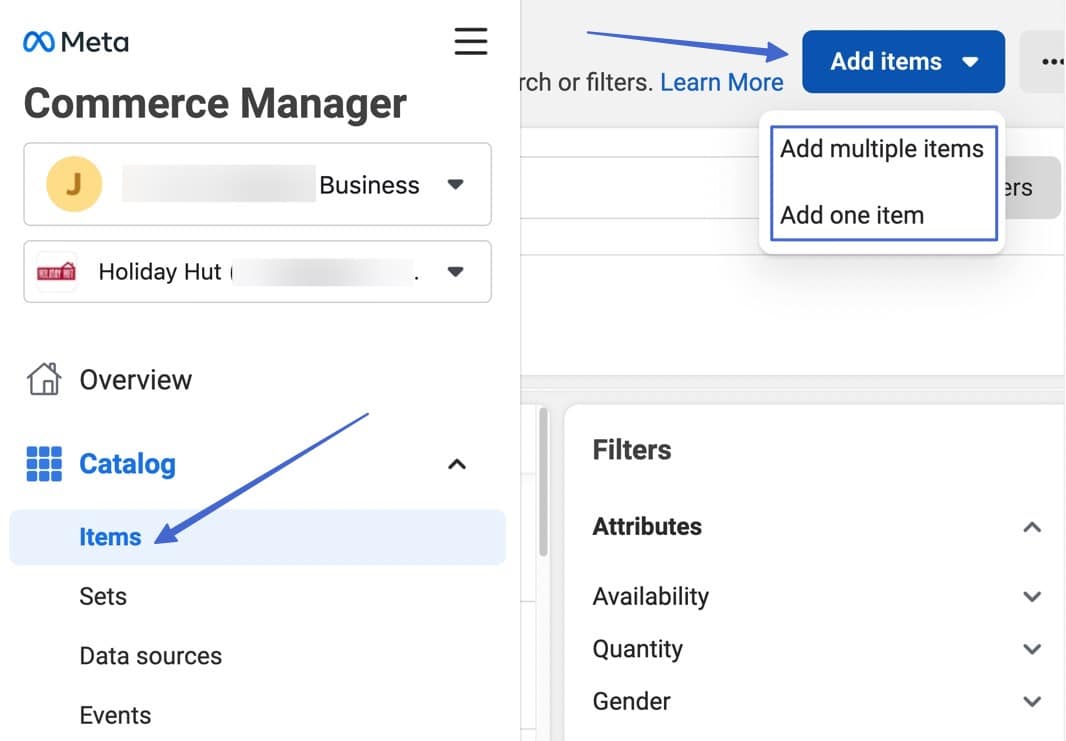Collapse the Attributes section

click(1032, 527)
